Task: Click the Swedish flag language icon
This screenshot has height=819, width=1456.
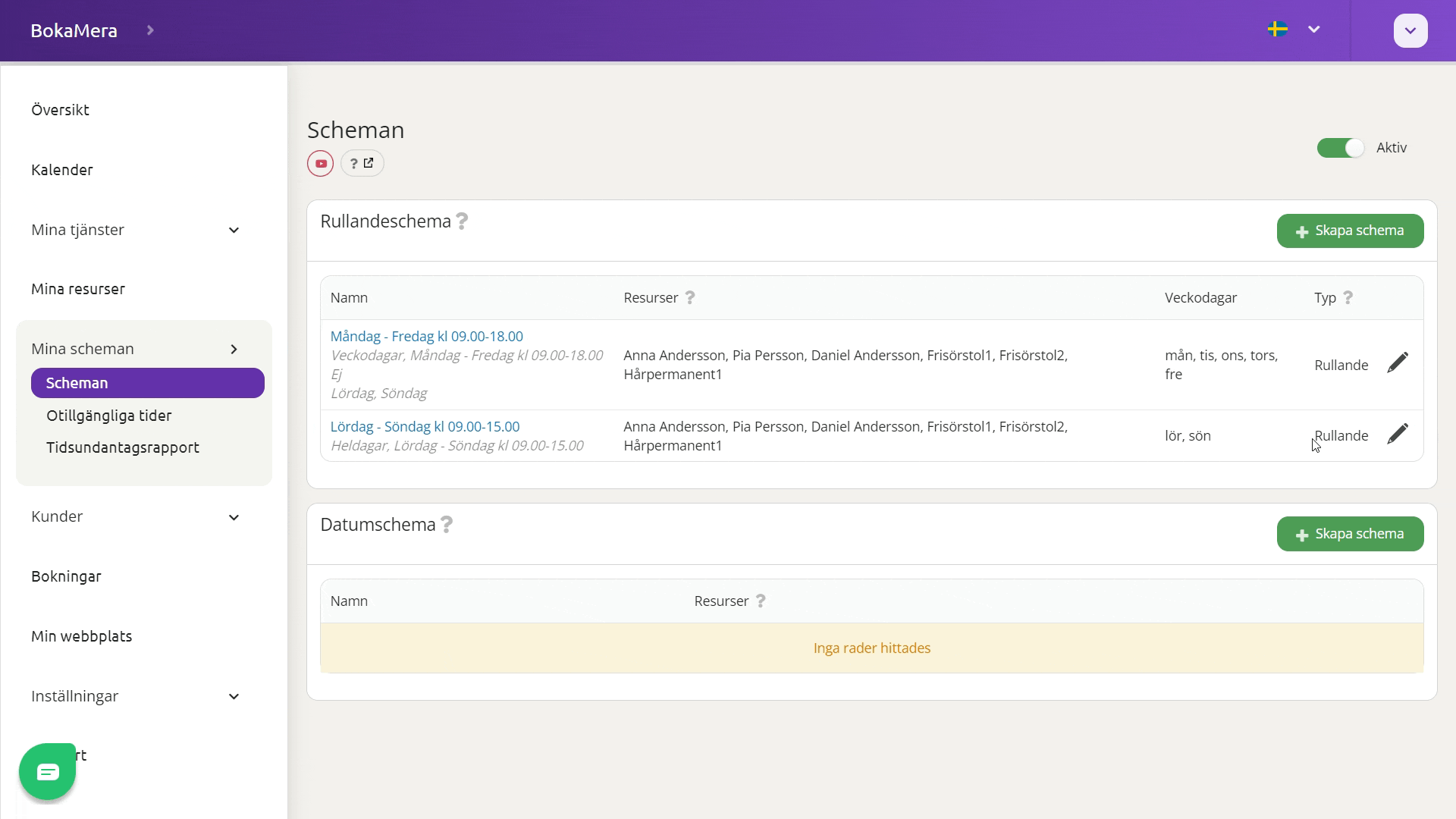Action: pos(1278,30)
